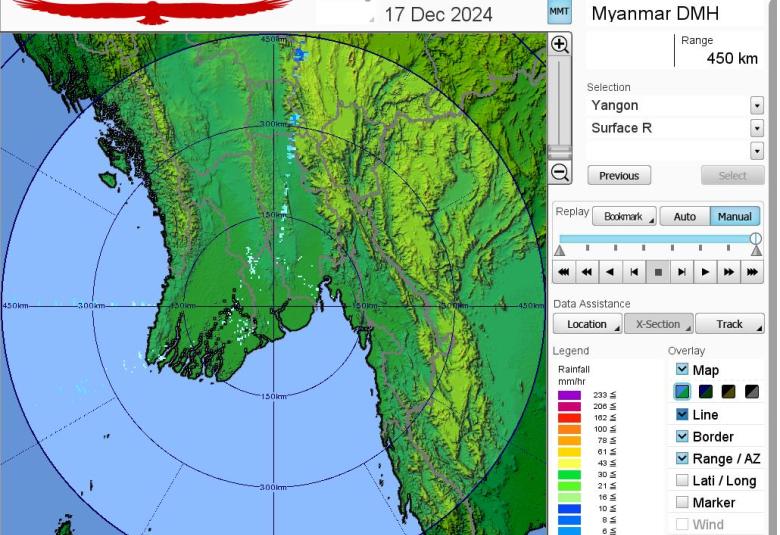Toggle the MMT time zone button

(560, 12)
